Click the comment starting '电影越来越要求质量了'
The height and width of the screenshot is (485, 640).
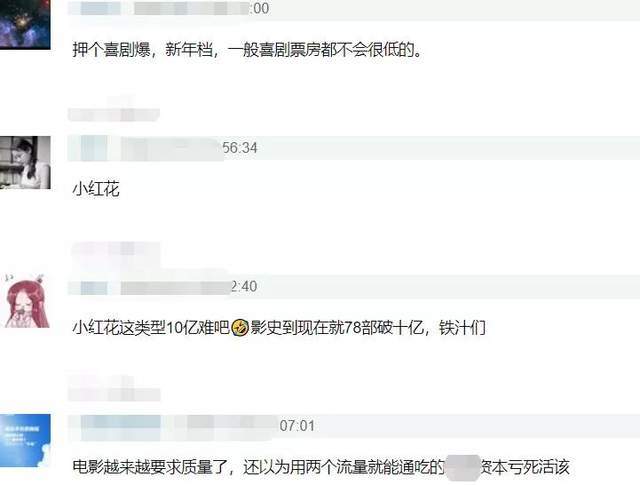(x=320, y=467)
